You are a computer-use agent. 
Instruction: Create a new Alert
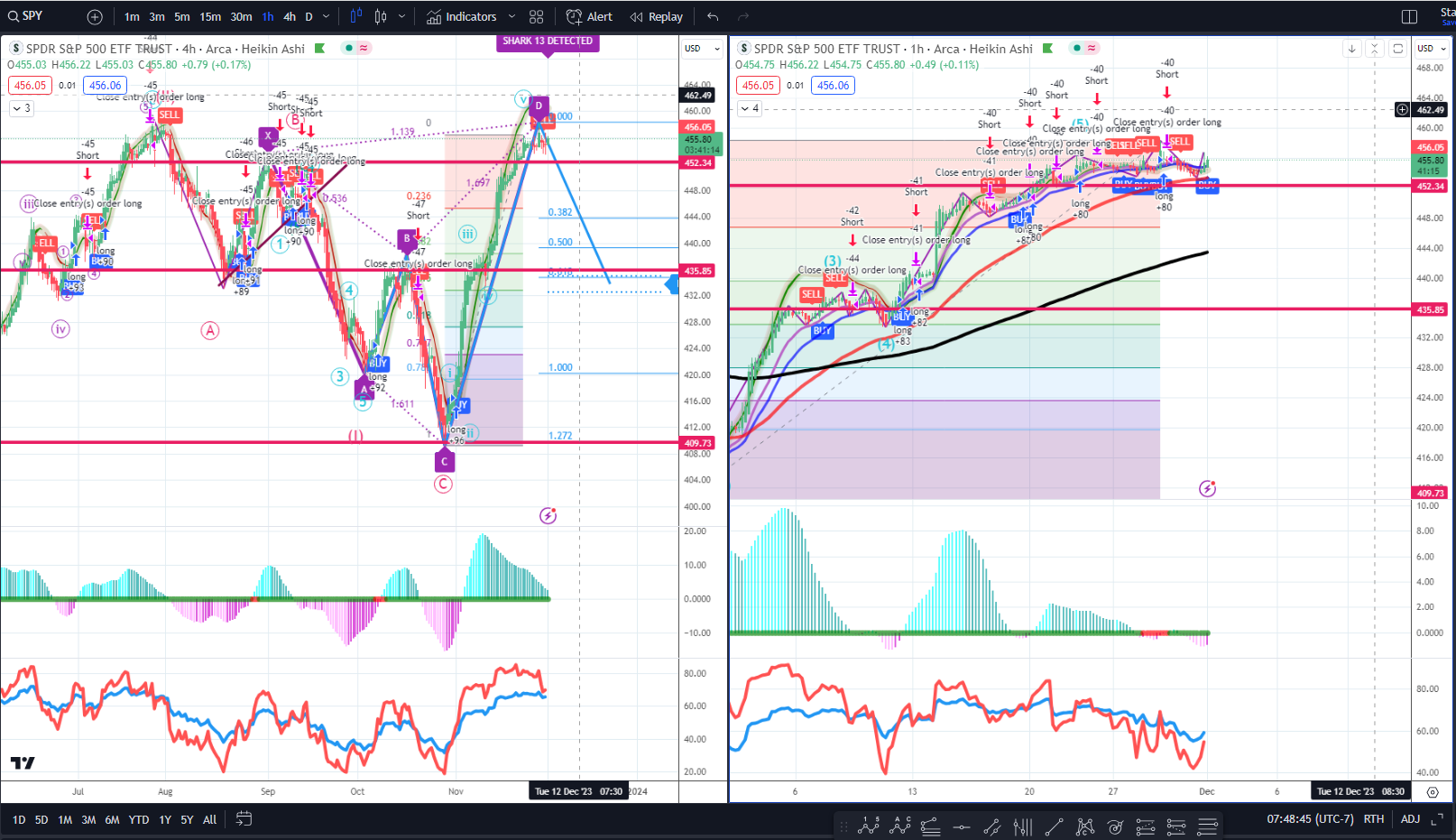pos(589,16)
